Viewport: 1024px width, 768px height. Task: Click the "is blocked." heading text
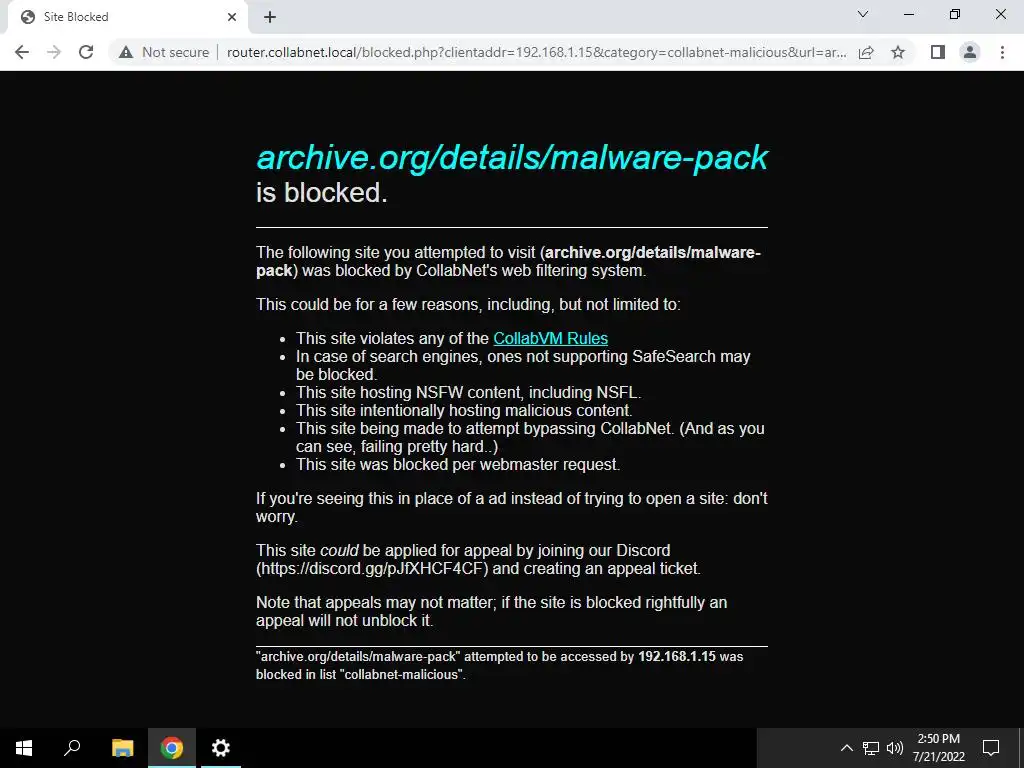[x=321, y=193]
